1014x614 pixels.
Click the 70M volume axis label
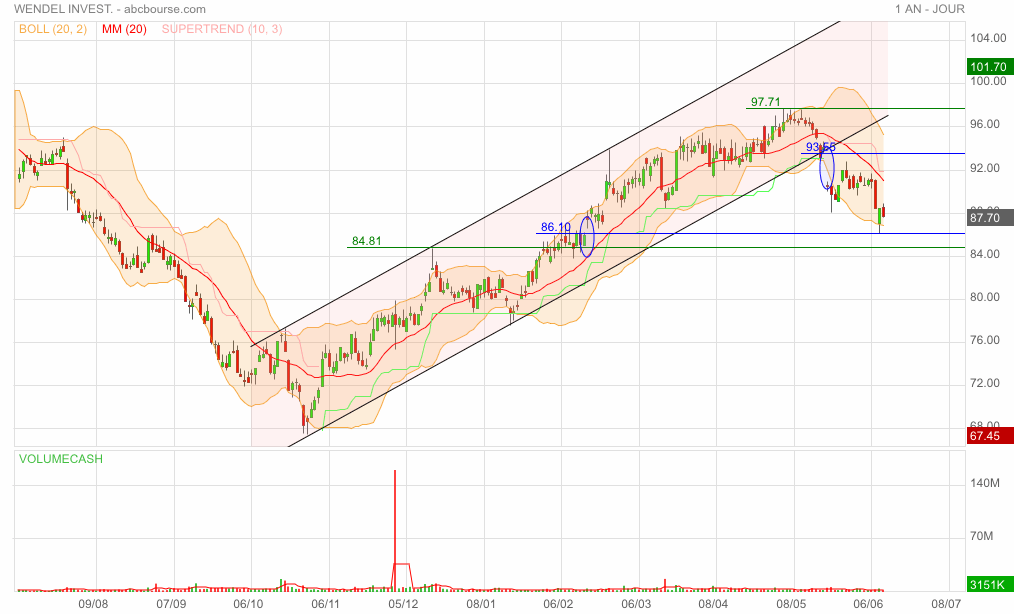click(x=982, y=536)
